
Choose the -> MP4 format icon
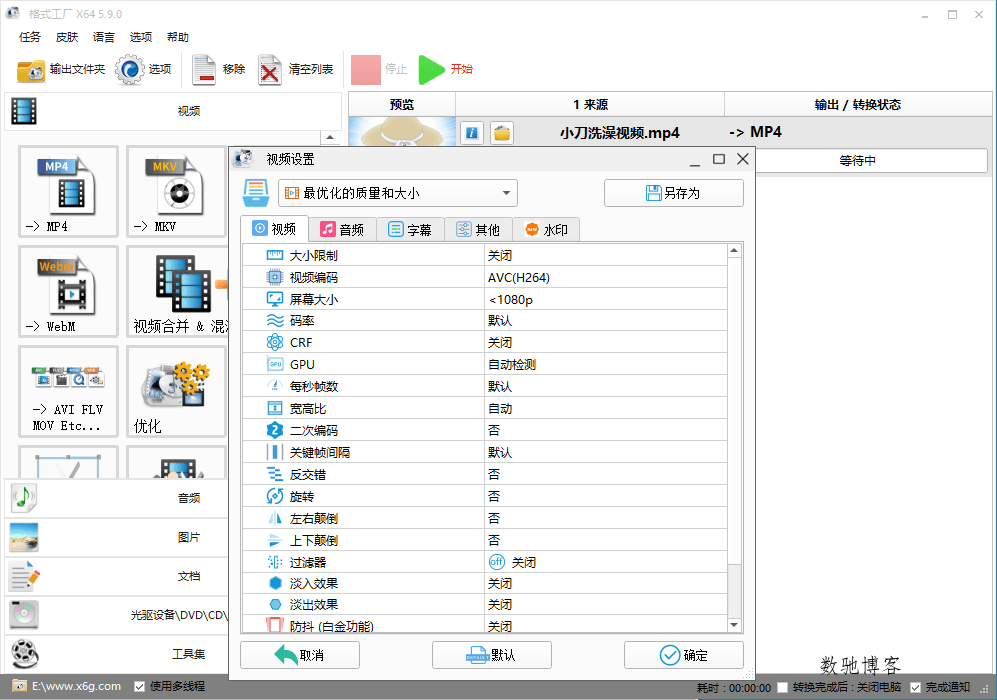coord(68,191)
